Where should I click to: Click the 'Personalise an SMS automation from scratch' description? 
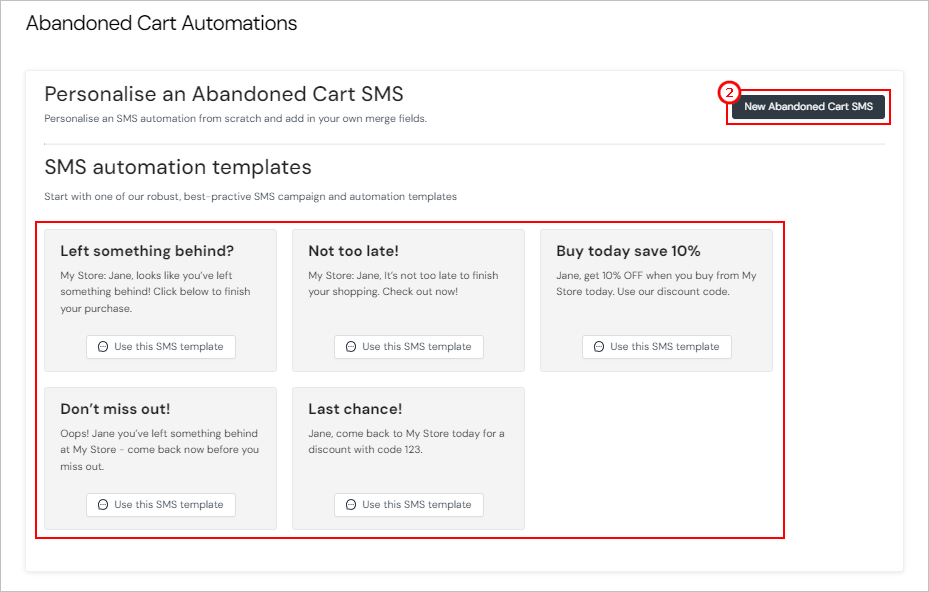click(x=235, y=119)
